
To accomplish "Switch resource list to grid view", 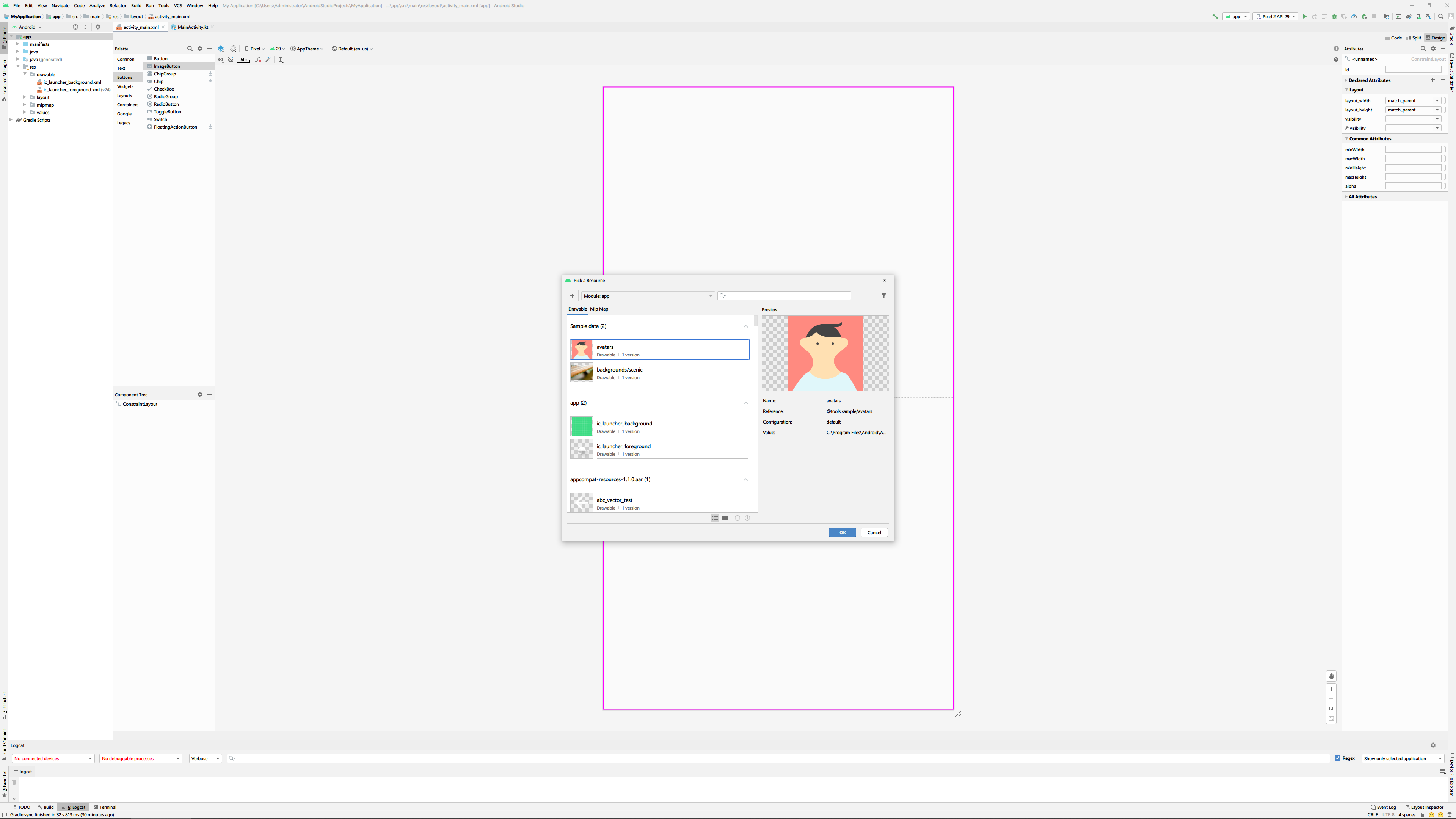I will 725,518.
